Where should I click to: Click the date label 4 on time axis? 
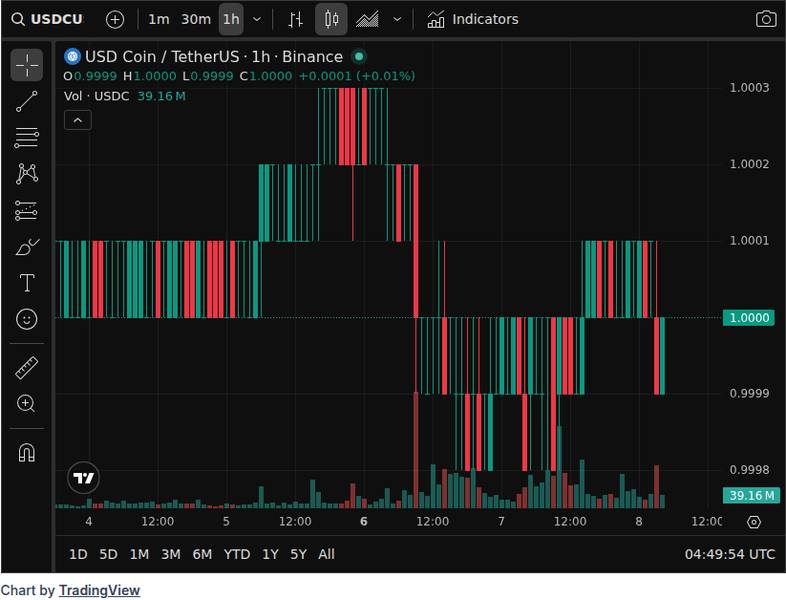89,521
